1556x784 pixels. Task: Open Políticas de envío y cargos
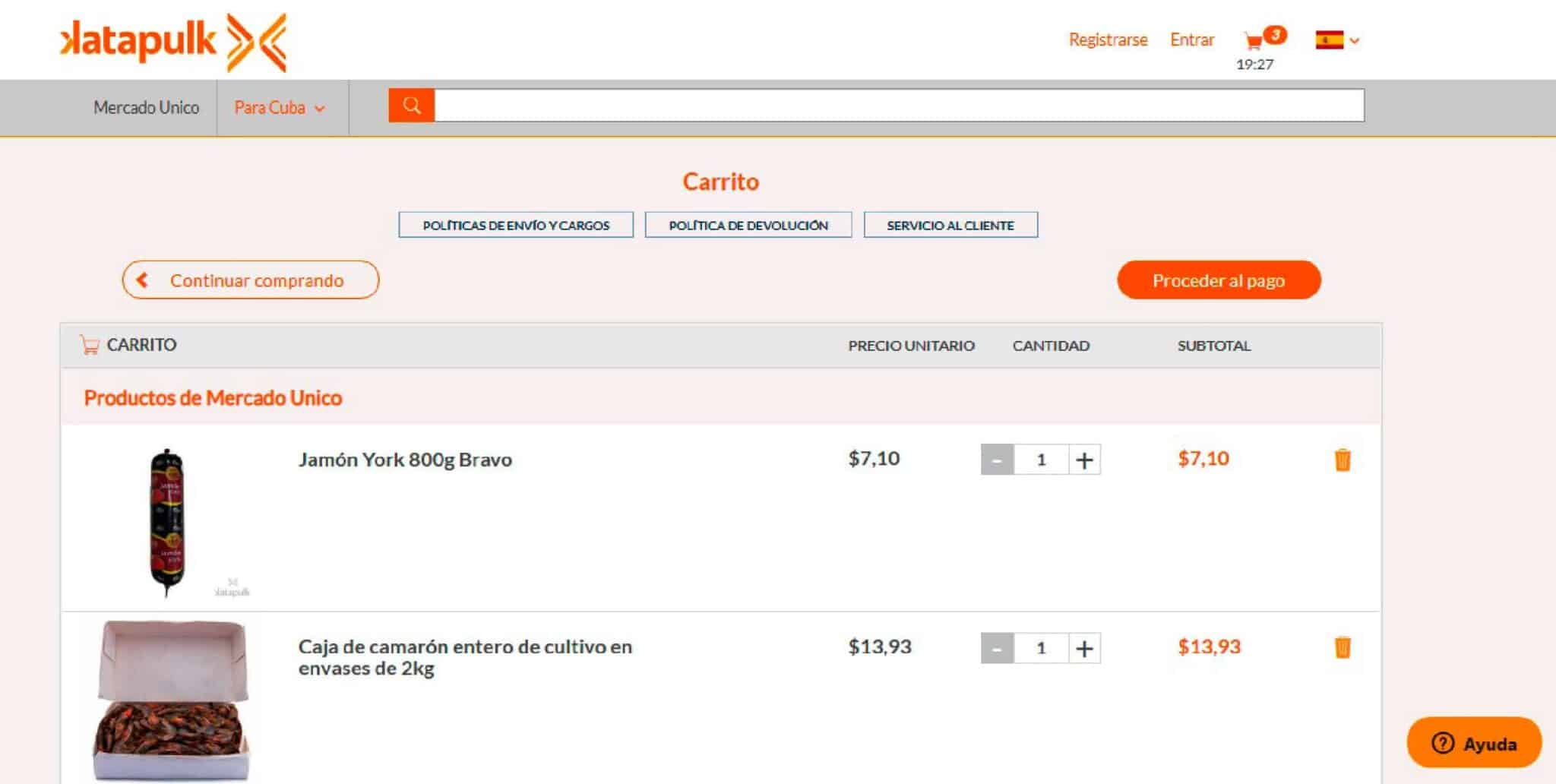(x=516, y=226)
